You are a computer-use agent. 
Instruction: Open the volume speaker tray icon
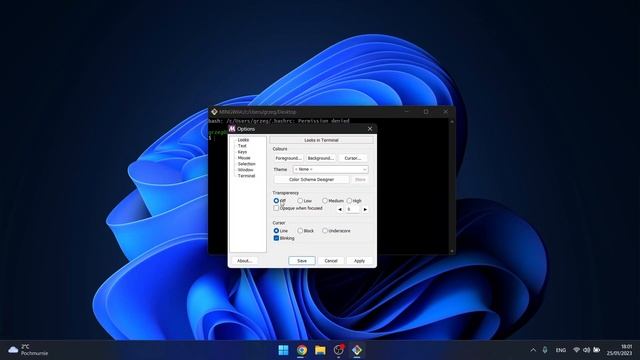coord(587,350)
